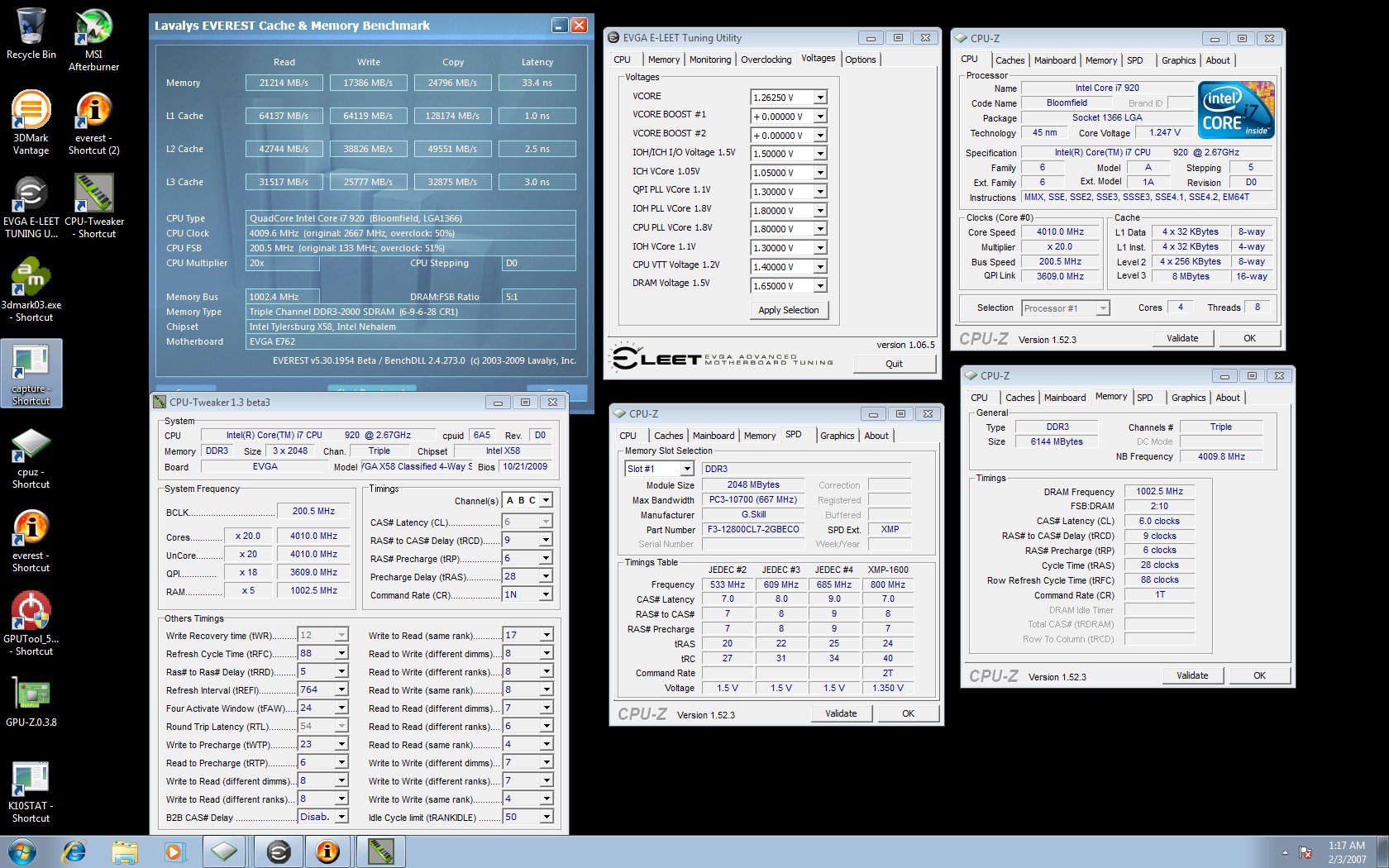
Task: Click Action Center flag tray icon
Action: pyautogui.click(x=1305, y=852)
